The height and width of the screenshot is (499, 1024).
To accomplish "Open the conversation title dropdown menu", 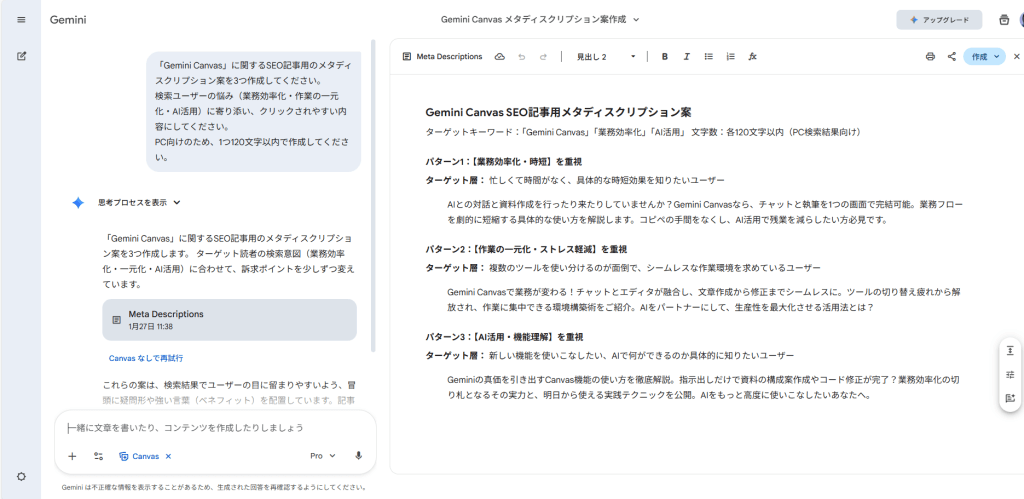I will (x=540, y=19).
